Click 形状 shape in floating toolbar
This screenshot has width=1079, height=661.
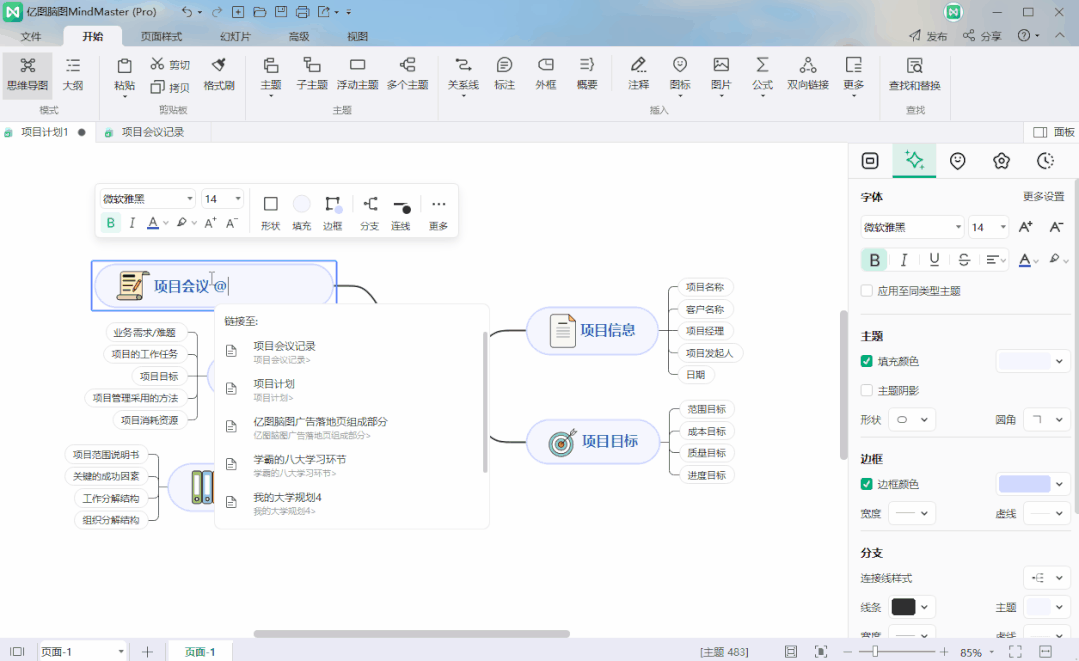[270, 213]
